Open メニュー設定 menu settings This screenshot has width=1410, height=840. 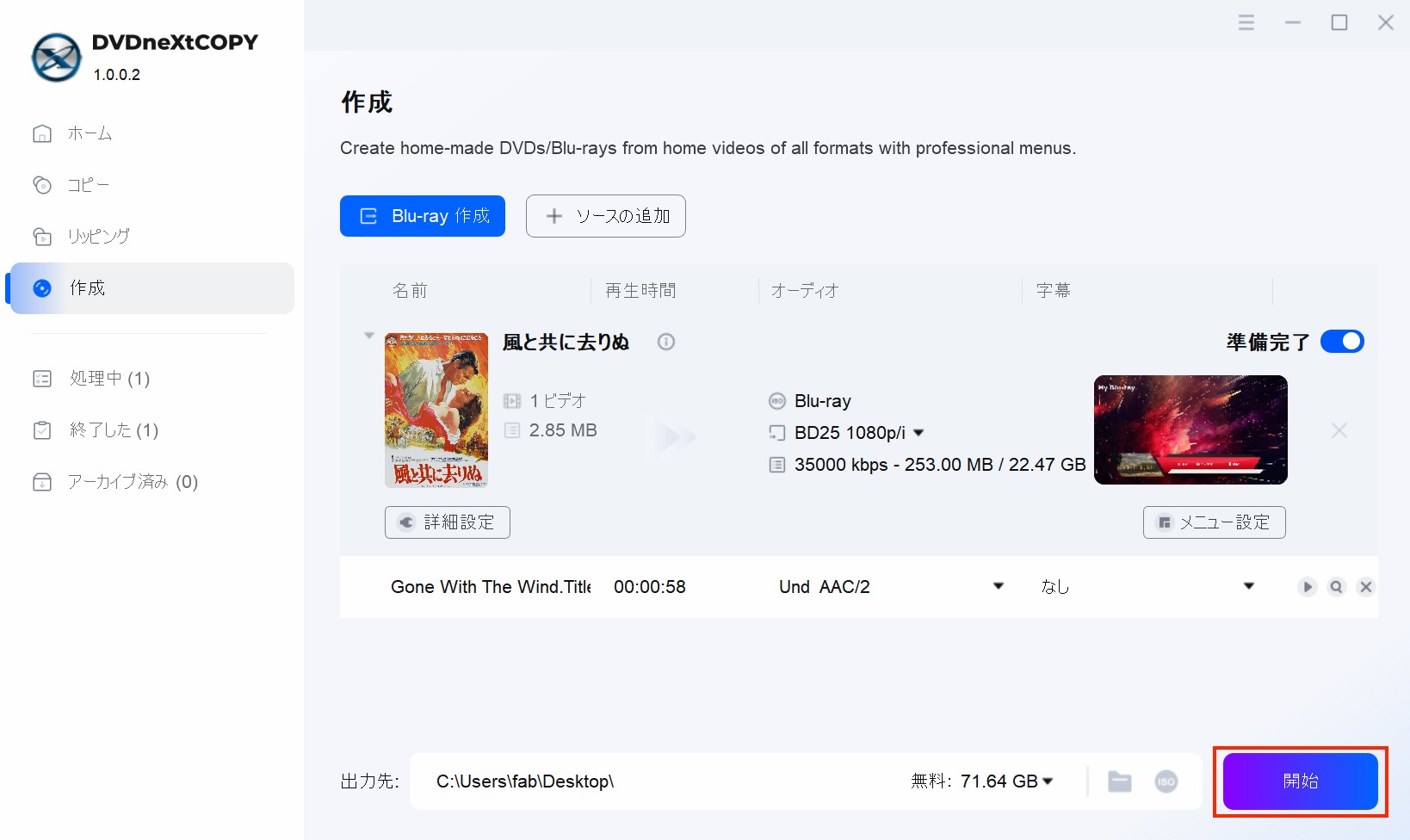click(1215, 522)
